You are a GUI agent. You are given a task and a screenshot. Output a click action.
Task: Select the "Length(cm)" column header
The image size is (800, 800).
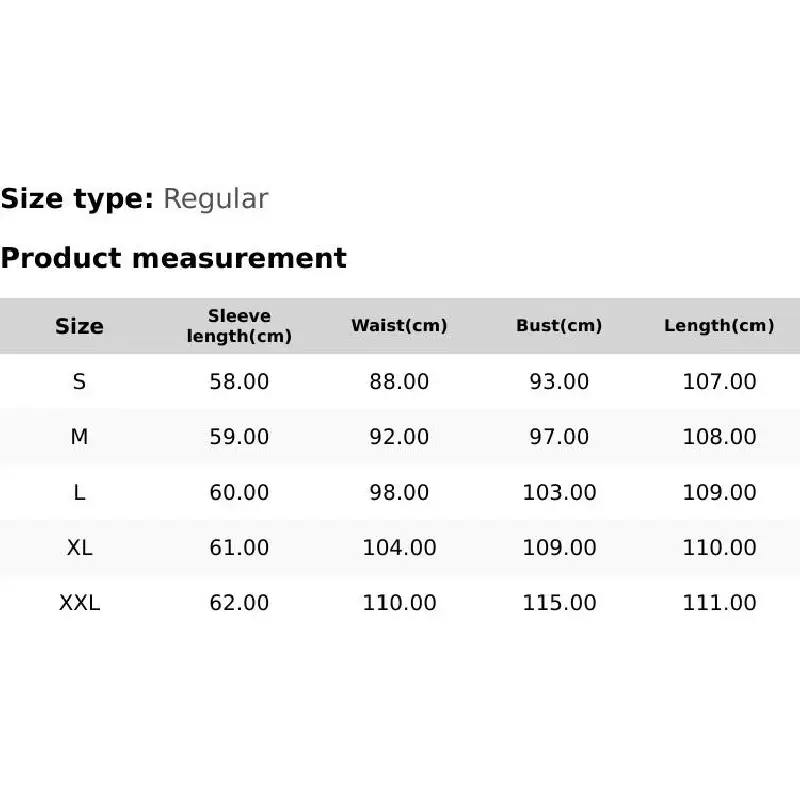(x=719, y=326)
